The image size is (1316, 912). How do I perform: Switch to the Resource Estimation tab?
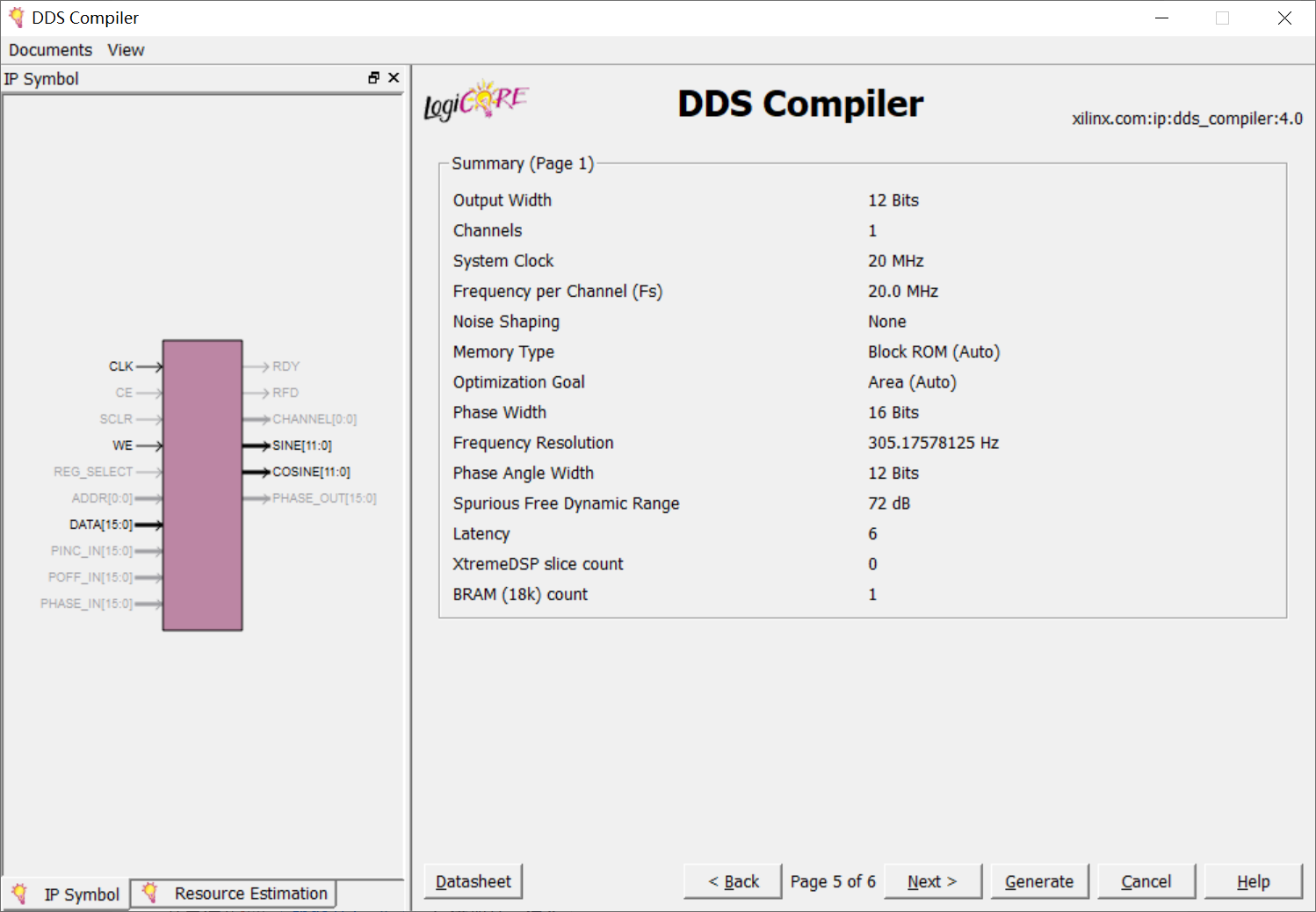pos(235,894)
